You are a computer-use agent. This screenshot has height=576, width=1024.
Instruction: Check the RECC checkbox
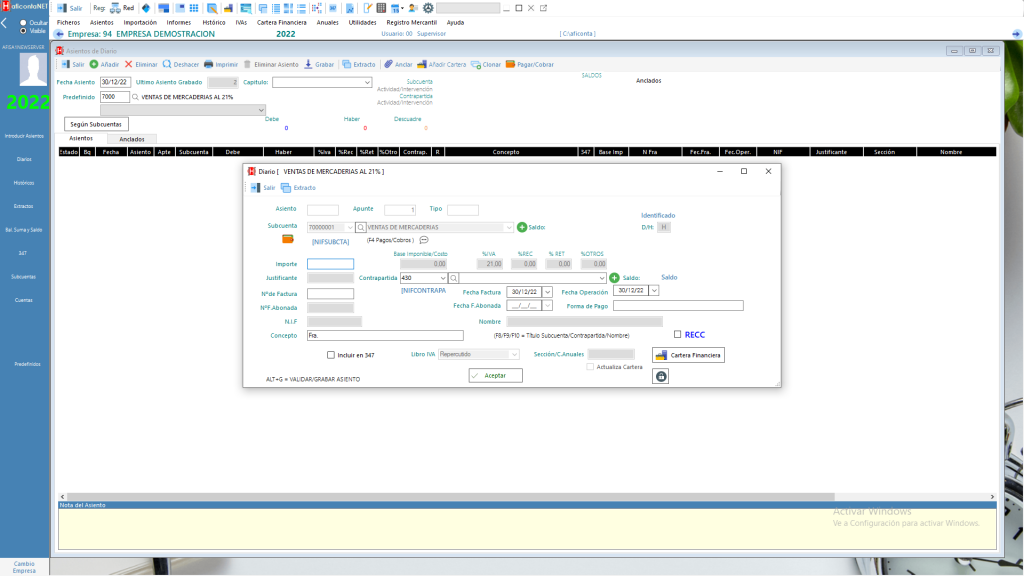click(677, 334)
